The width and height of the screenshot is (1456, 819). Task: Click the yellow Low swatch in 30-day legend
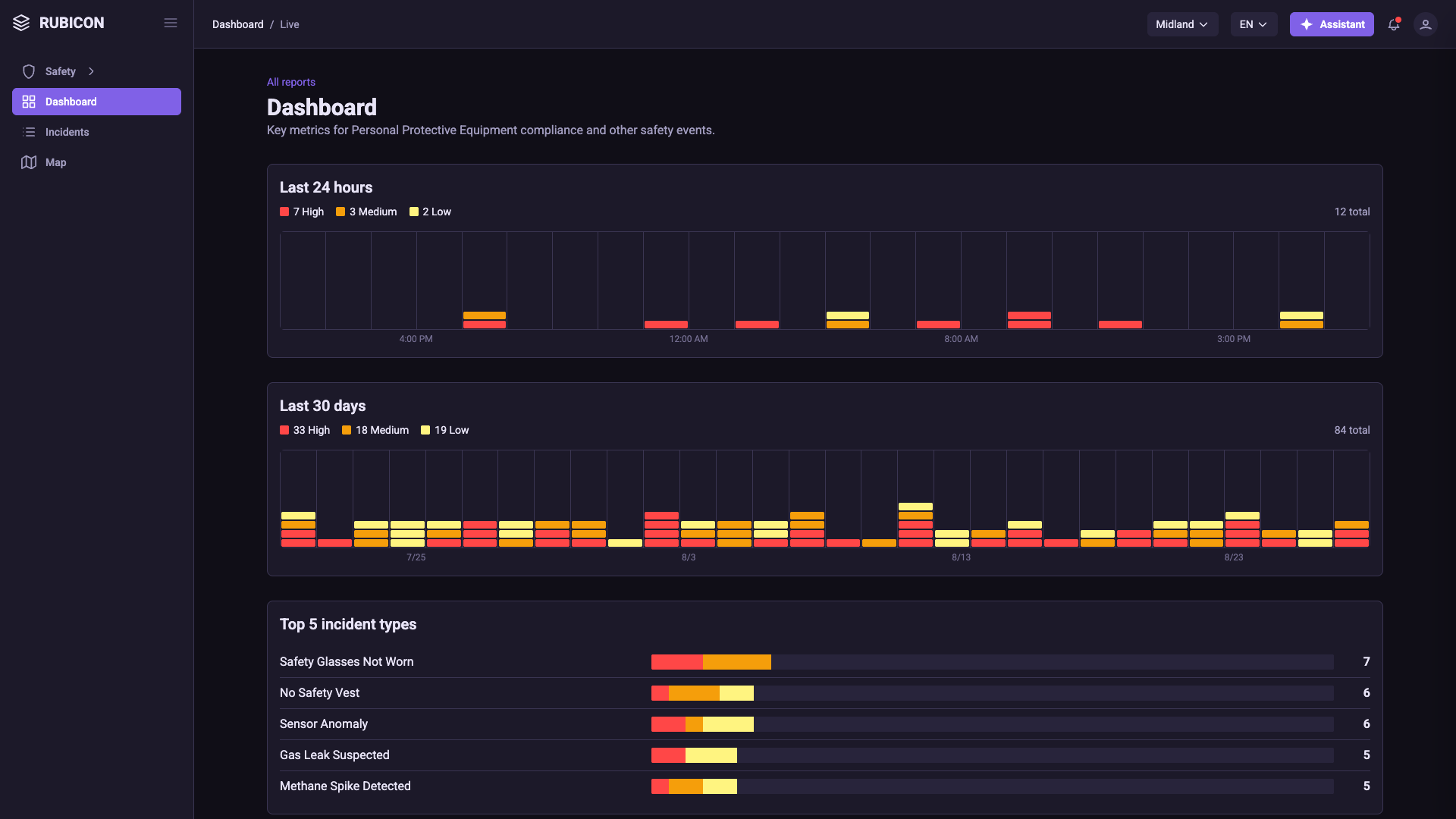[x=425, y=430]
